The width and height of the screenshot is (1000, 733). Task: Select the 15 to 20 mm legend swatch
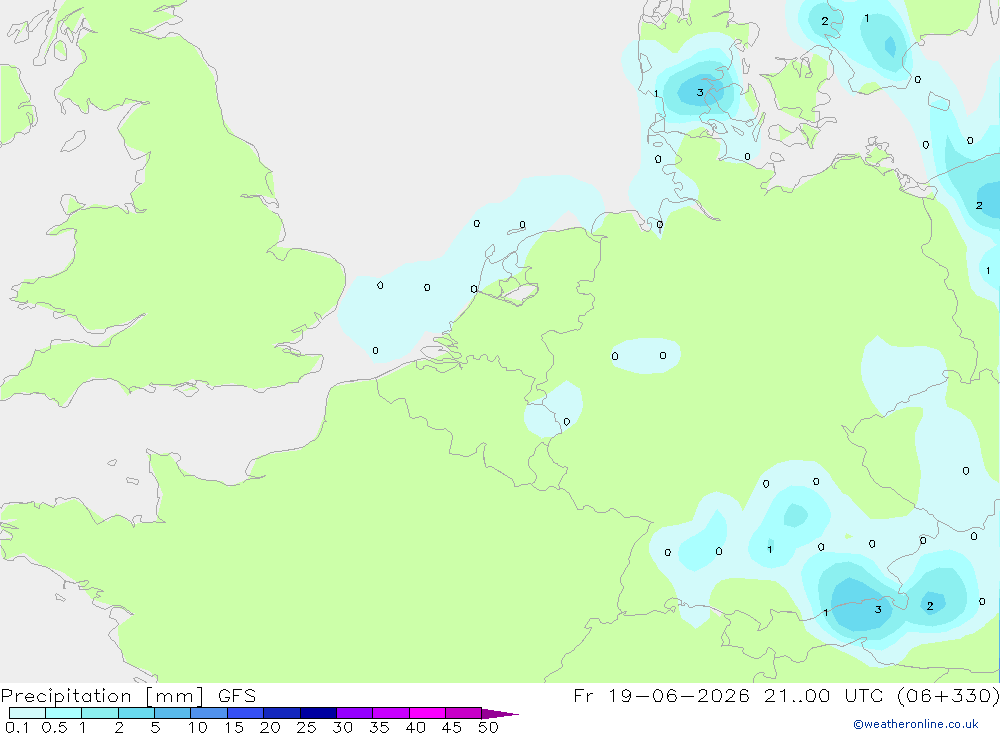coord(245,713)
